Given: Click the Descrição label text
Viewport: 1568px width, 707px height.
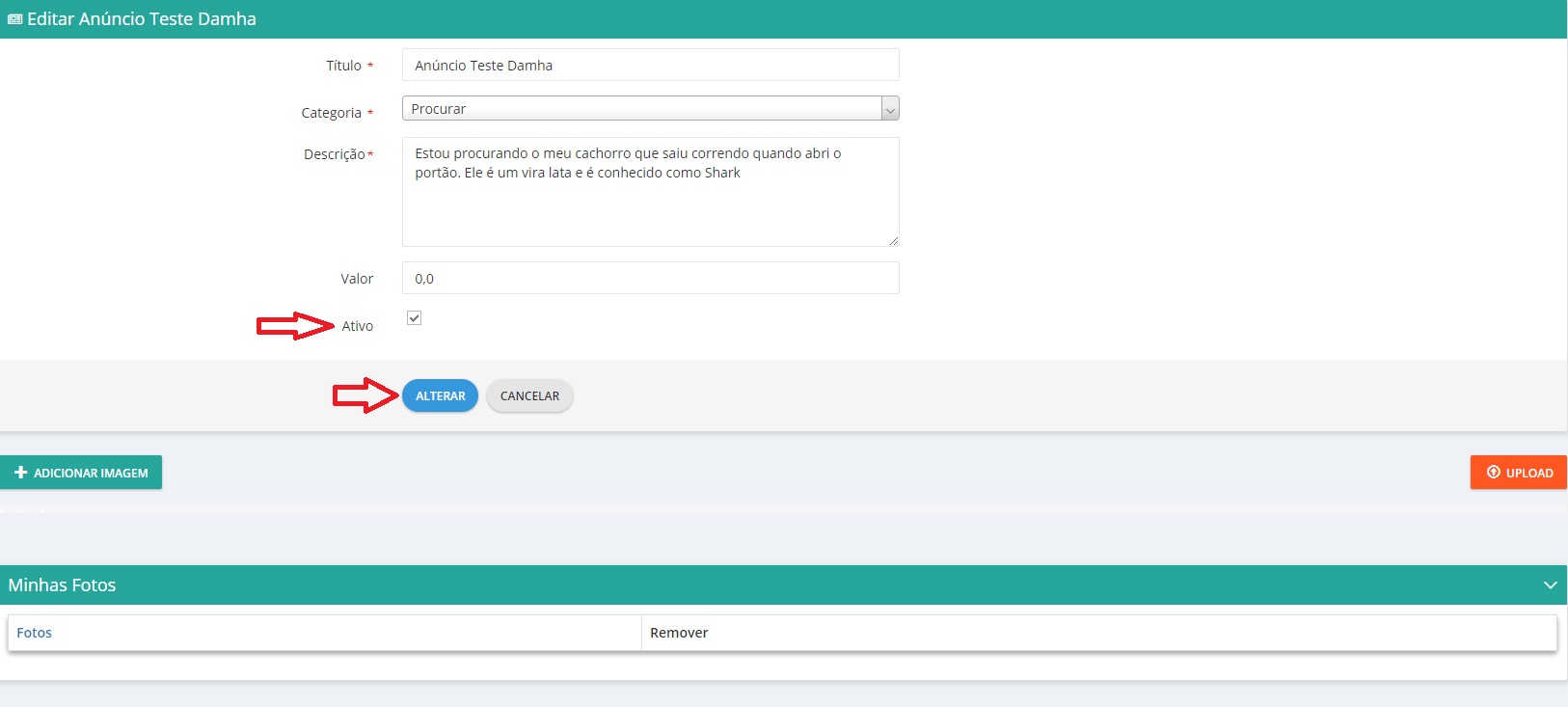Looking at the screenshot, I should 334,154.
